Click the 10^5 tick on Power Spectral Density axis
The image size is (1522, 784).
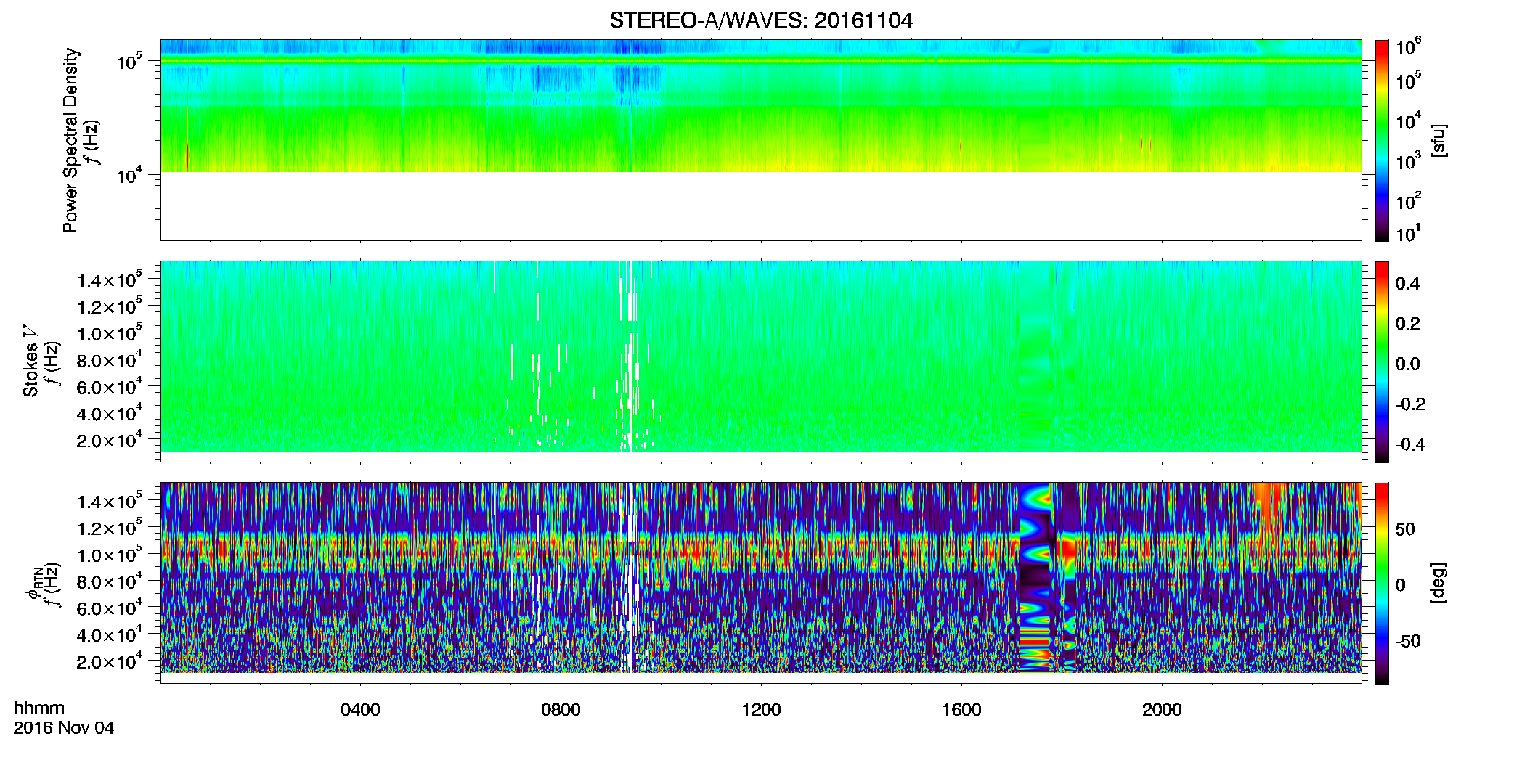tap(129, 61)
